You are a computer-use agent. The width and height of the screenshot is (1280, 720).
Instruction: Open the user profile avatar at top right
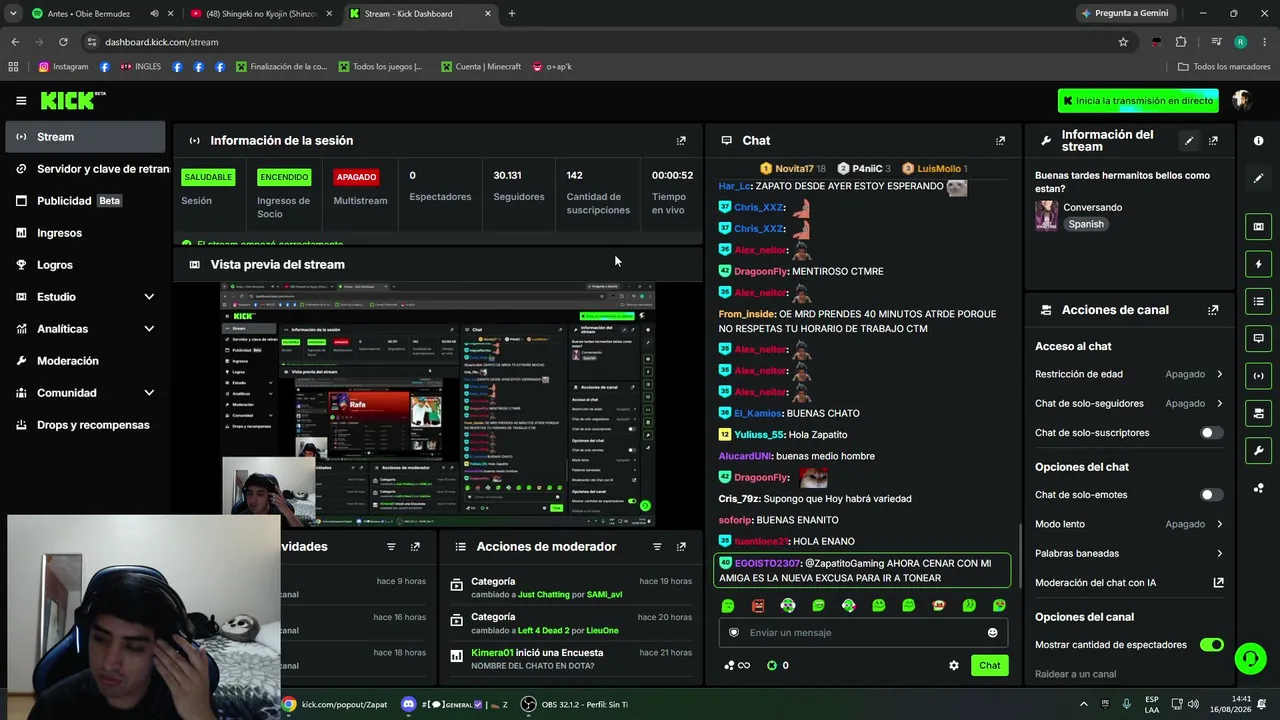[x=1242, y=100]
